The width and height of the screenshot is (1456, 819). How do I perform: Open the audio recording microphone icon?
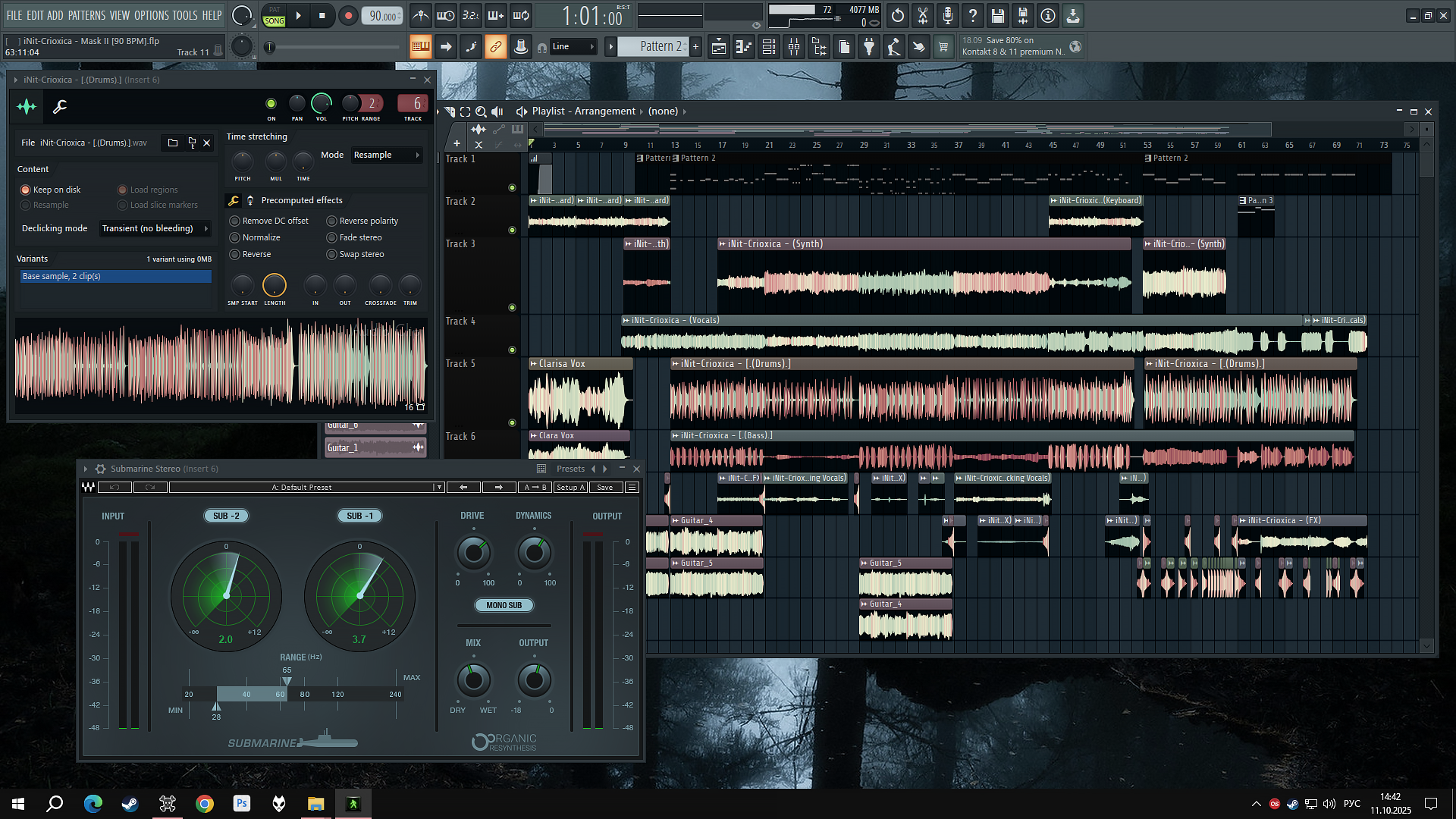click(948, 15)
